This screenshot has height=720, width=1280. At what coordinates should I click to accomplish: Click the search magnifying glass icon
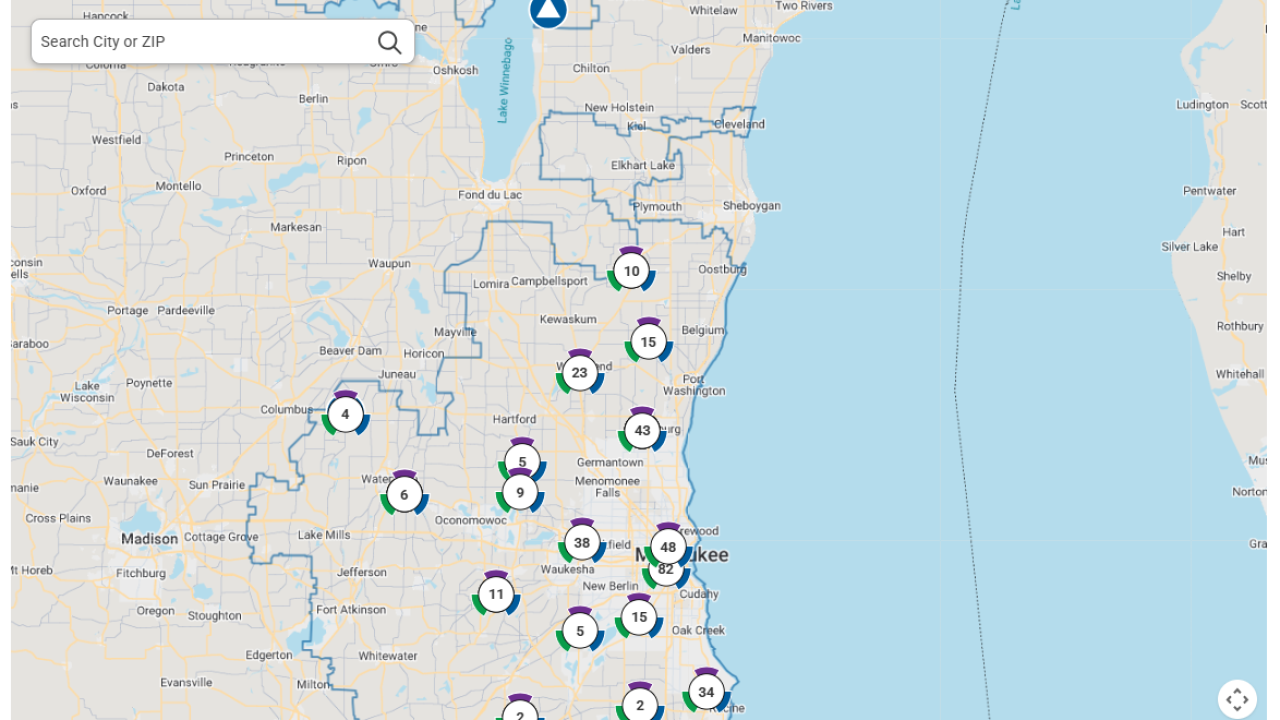389,41
